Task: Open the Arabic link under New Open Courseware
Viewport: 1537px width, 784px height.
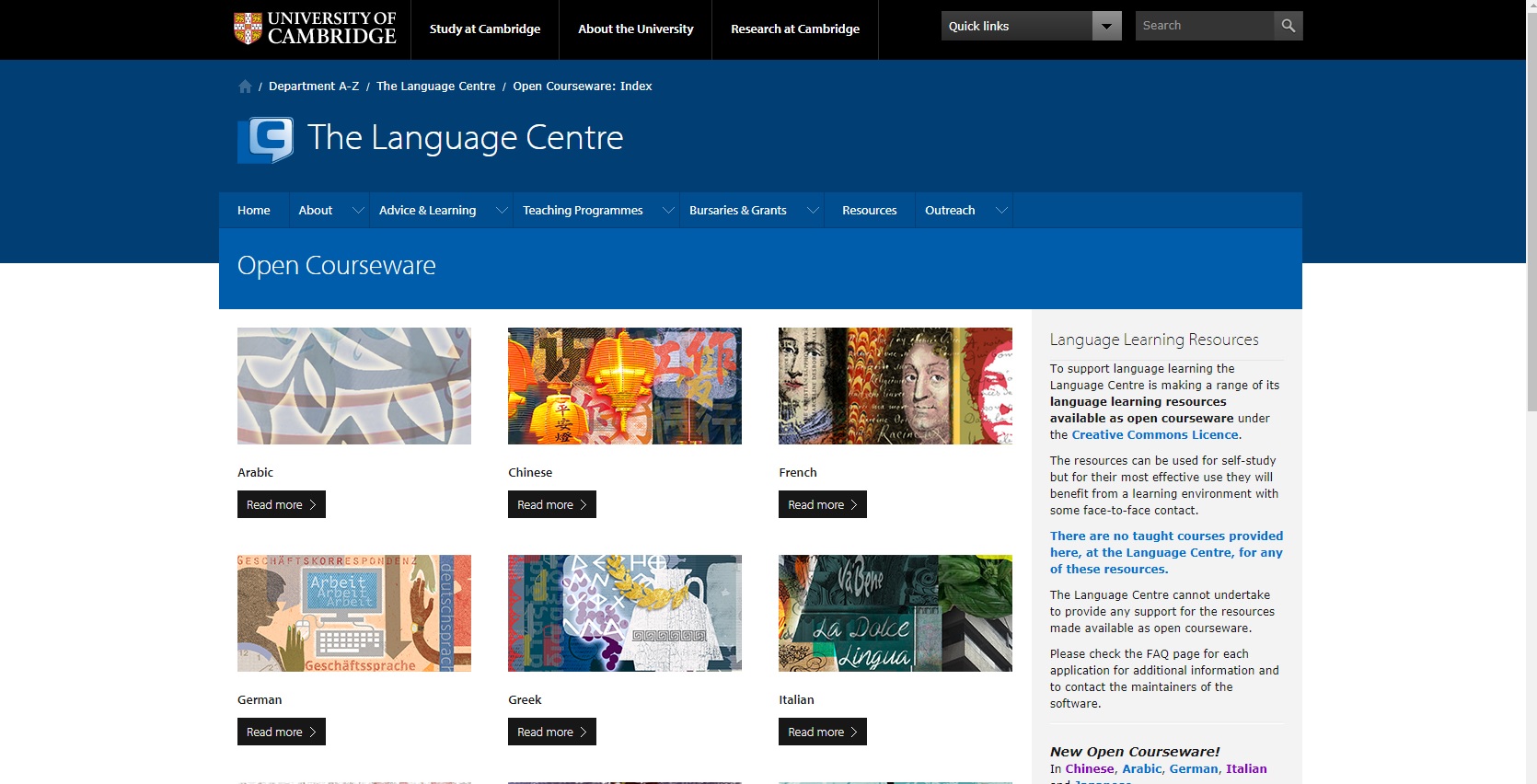Action: 1142,769
